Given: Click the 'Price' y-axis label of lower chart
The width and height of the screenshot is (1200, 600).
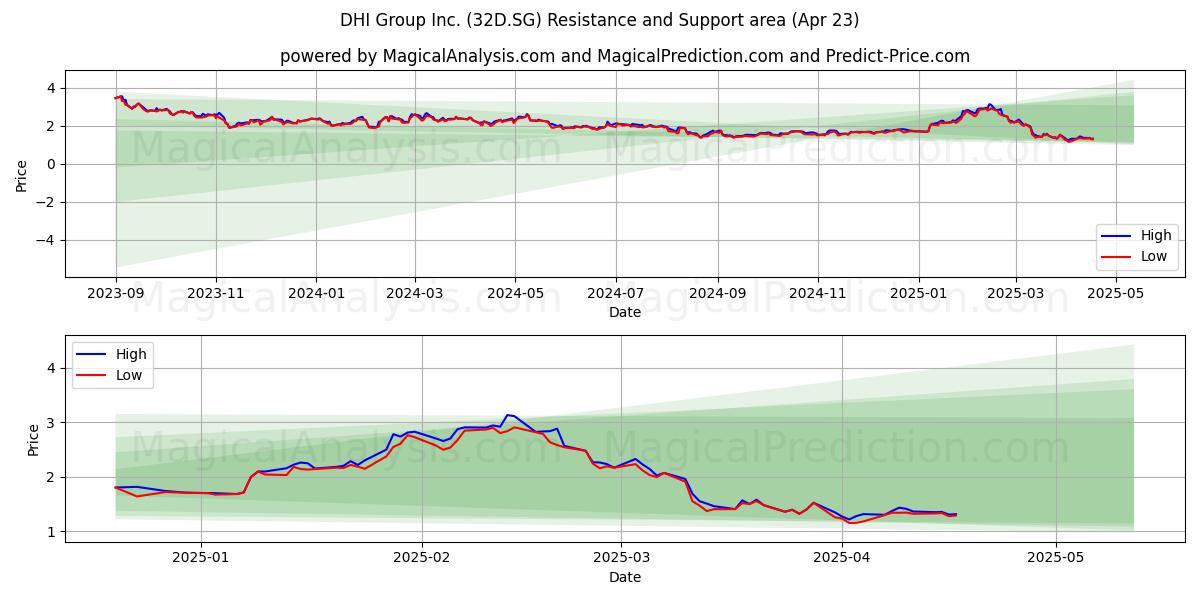Looking at the screenshot, I should tap(34, 439).
